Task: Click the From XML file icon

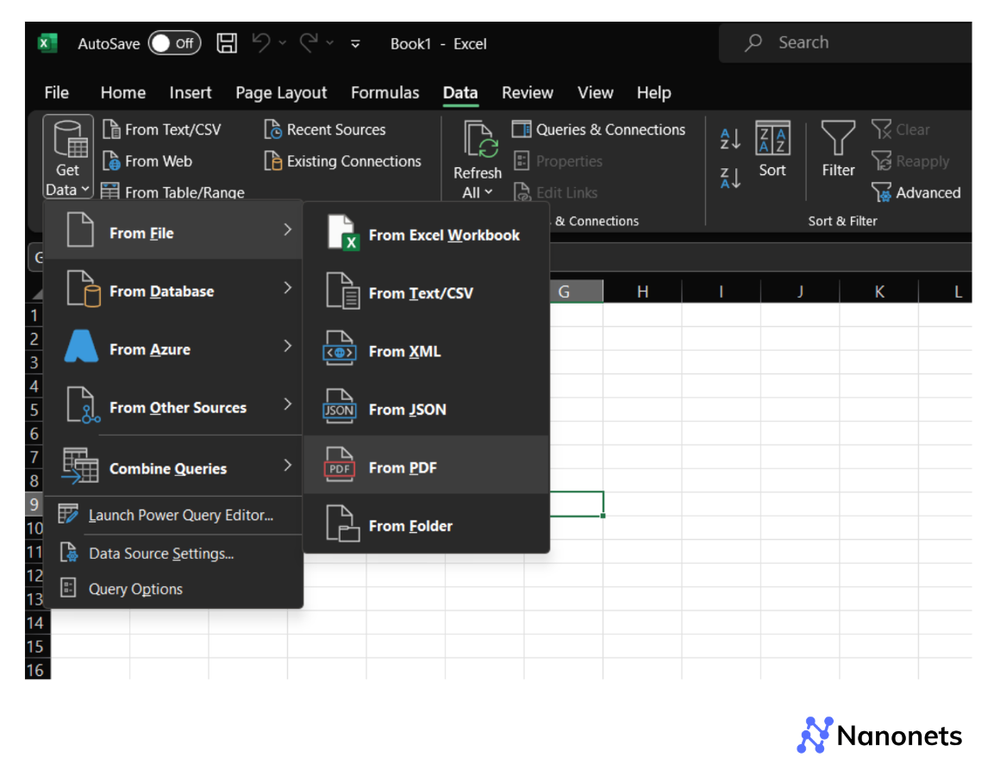Action: coord(339,350)
